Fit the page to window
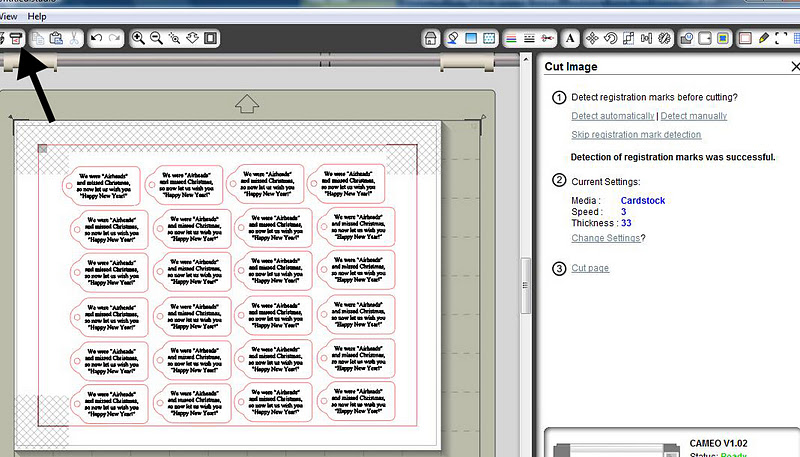The height and width of the screenshot is (457, 800). point(211,38)
